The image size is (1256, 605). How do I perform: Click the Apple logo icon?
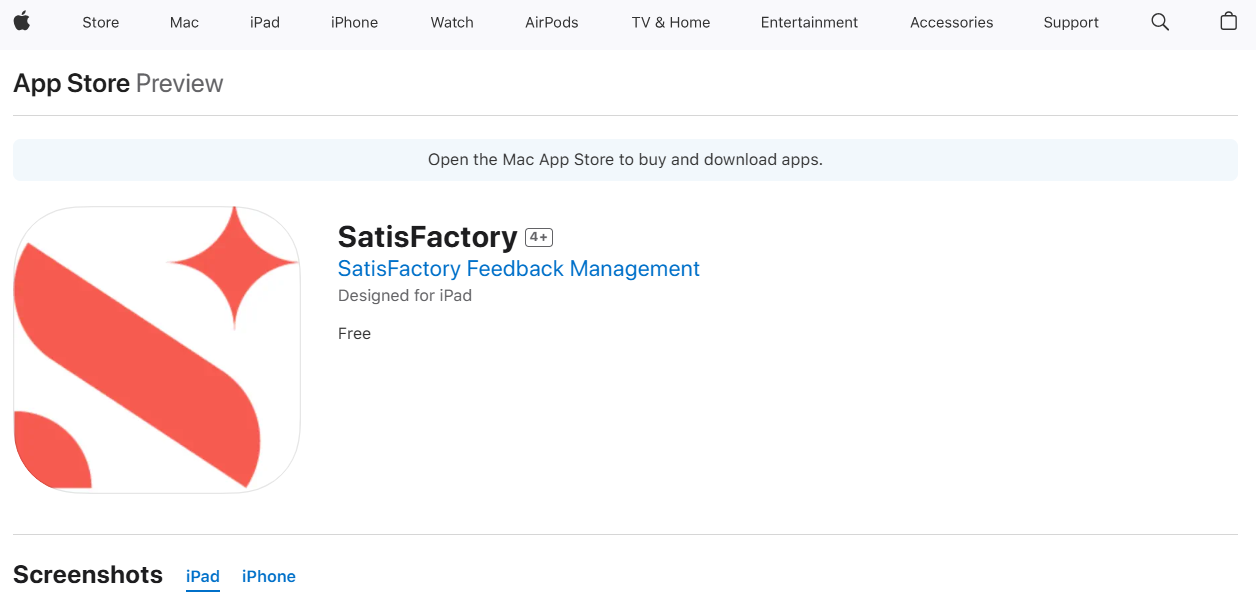point(22,22)
